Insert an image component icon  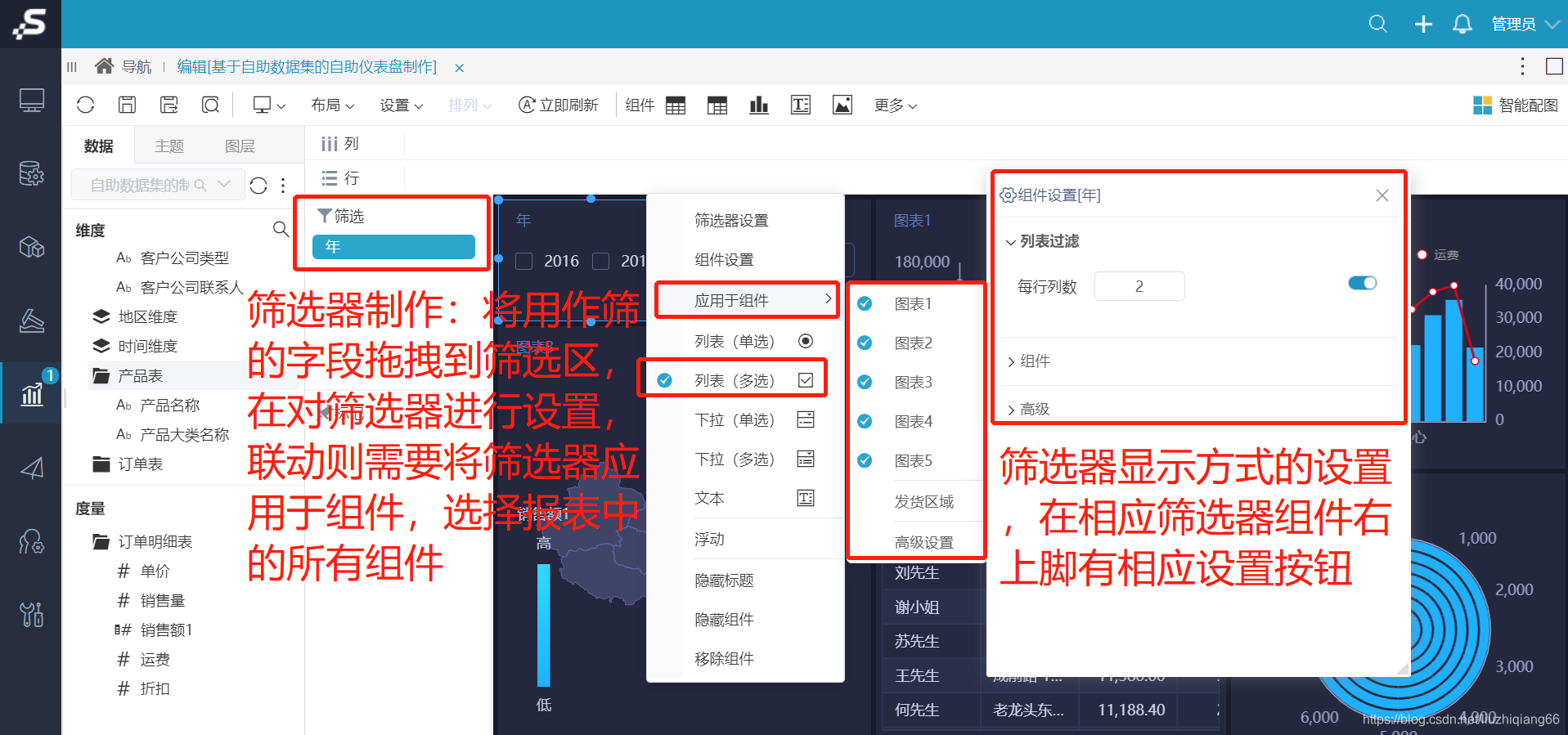click(842, 105)
